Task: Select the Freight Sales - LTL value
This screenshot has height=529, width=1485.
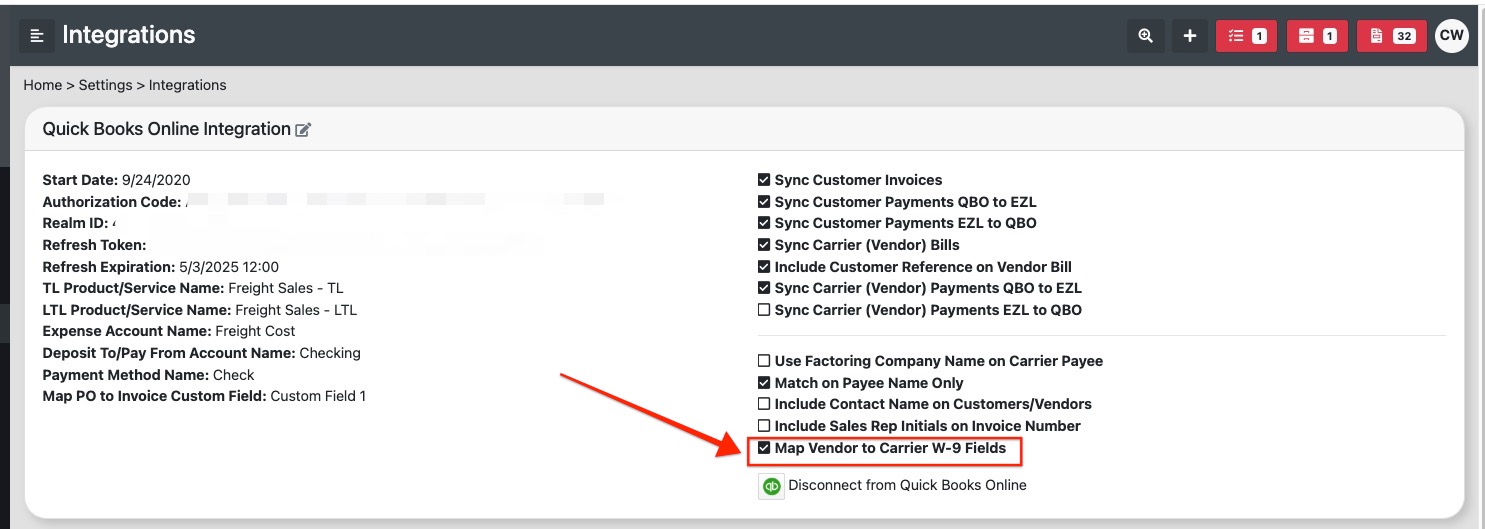Action: tap(296, 310)
